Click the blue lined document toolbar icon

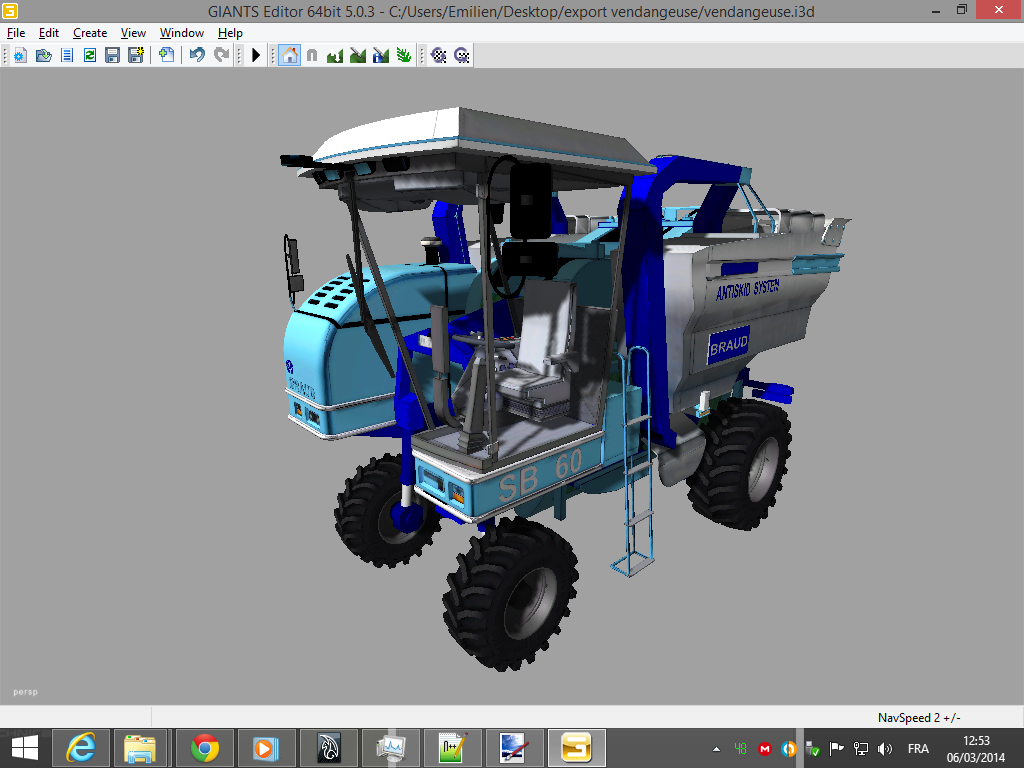tap(67, 56)
